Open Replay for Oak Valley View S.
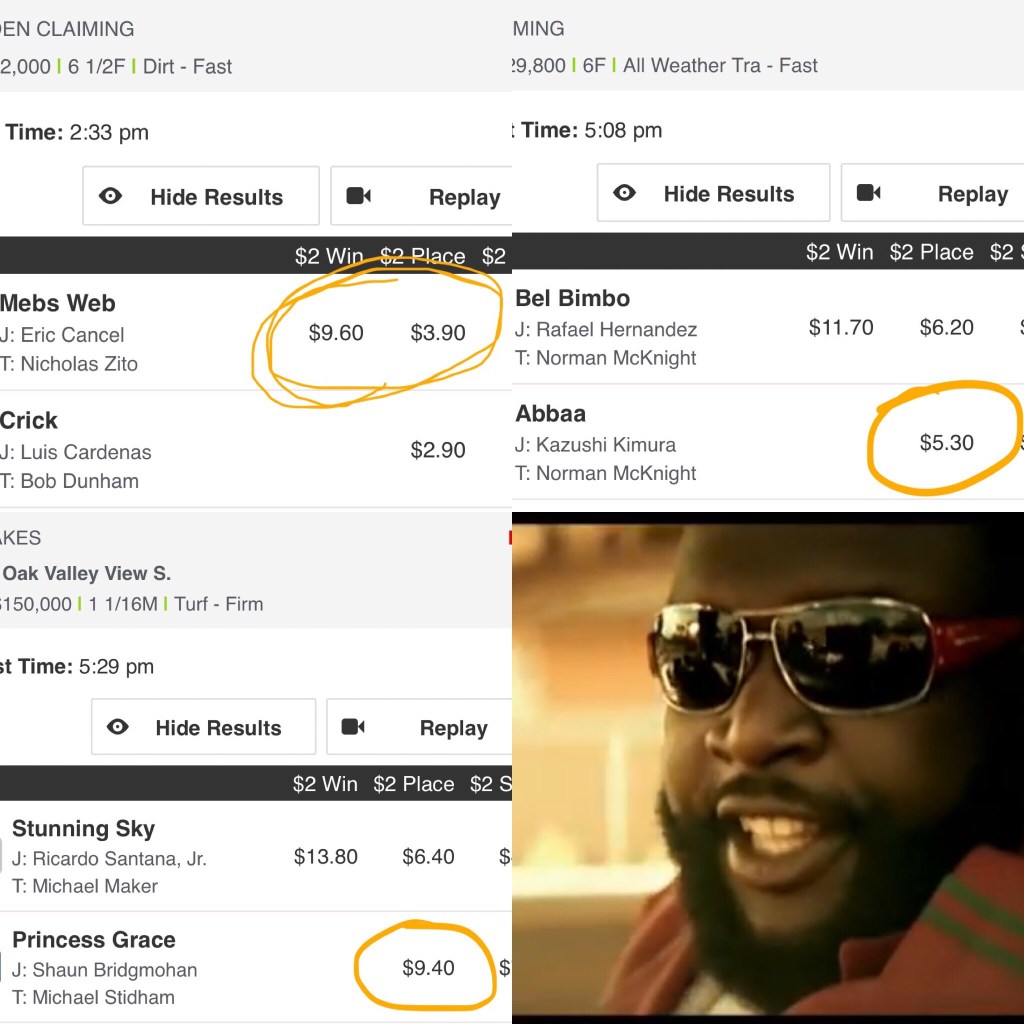The width and height of the screenshot is (1024, 1024). [x=419, y=727]
